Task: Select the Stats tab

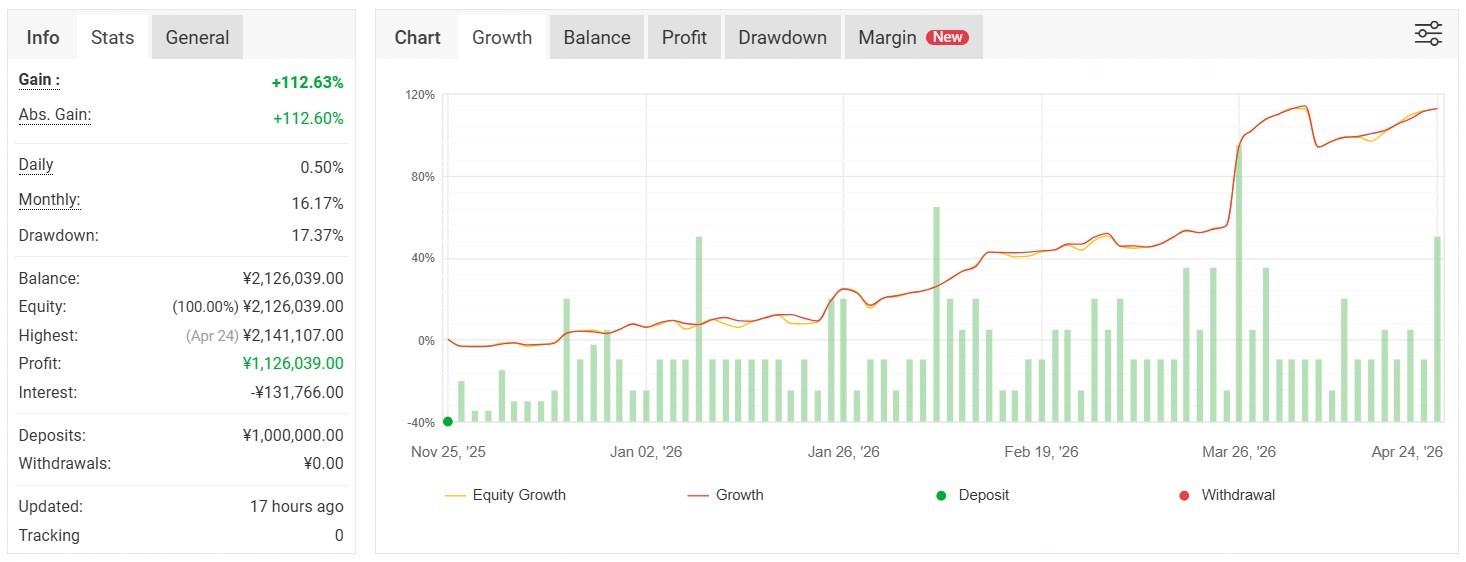Action: [x=112, y=38]
